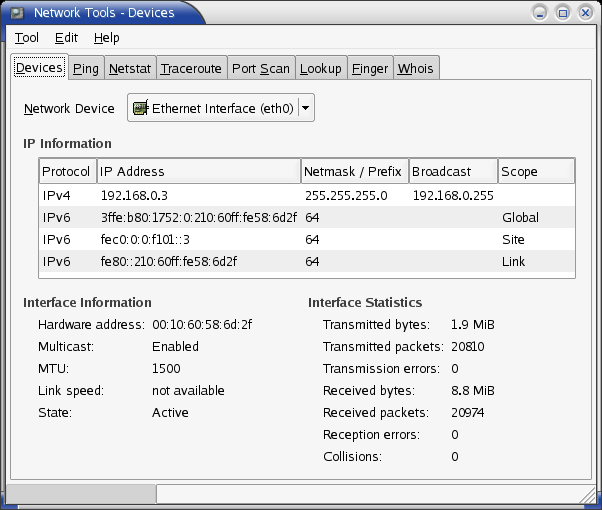Open the Tool menu
Viewport: 602px width, 510px height.
(26, 38)
